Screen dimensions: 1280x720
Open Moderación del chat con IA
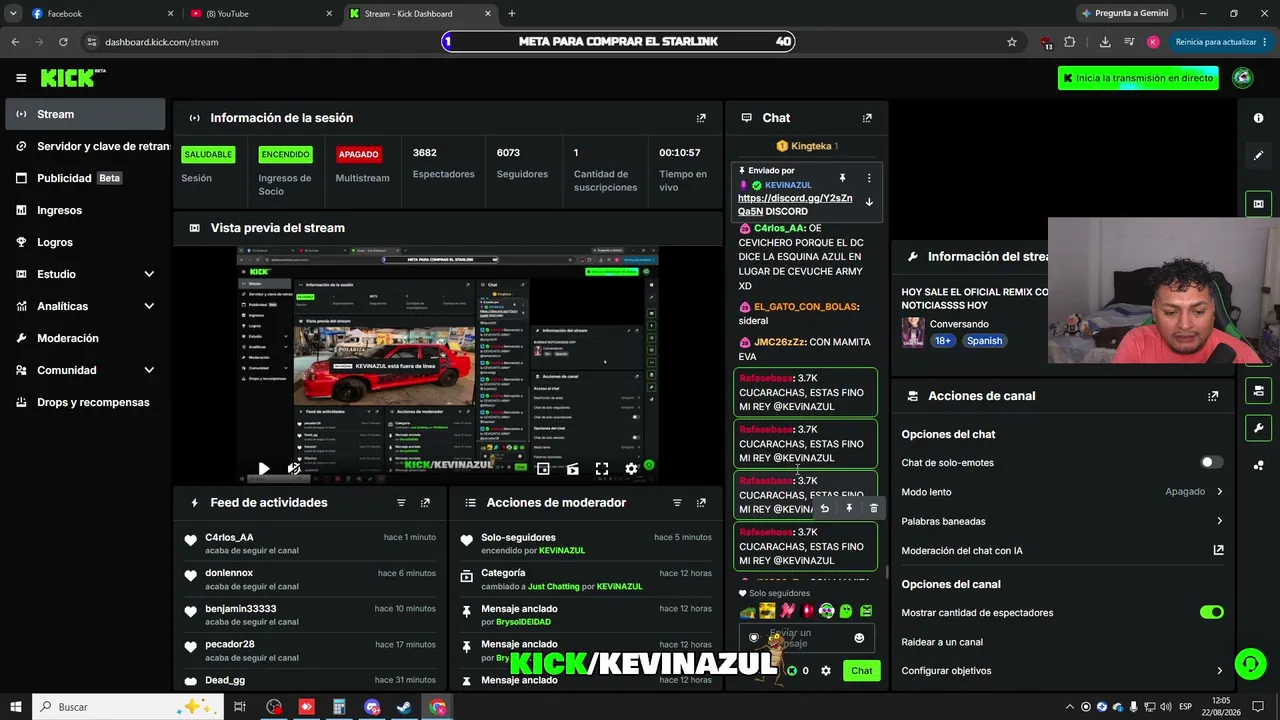click(x=1063, y=550)
